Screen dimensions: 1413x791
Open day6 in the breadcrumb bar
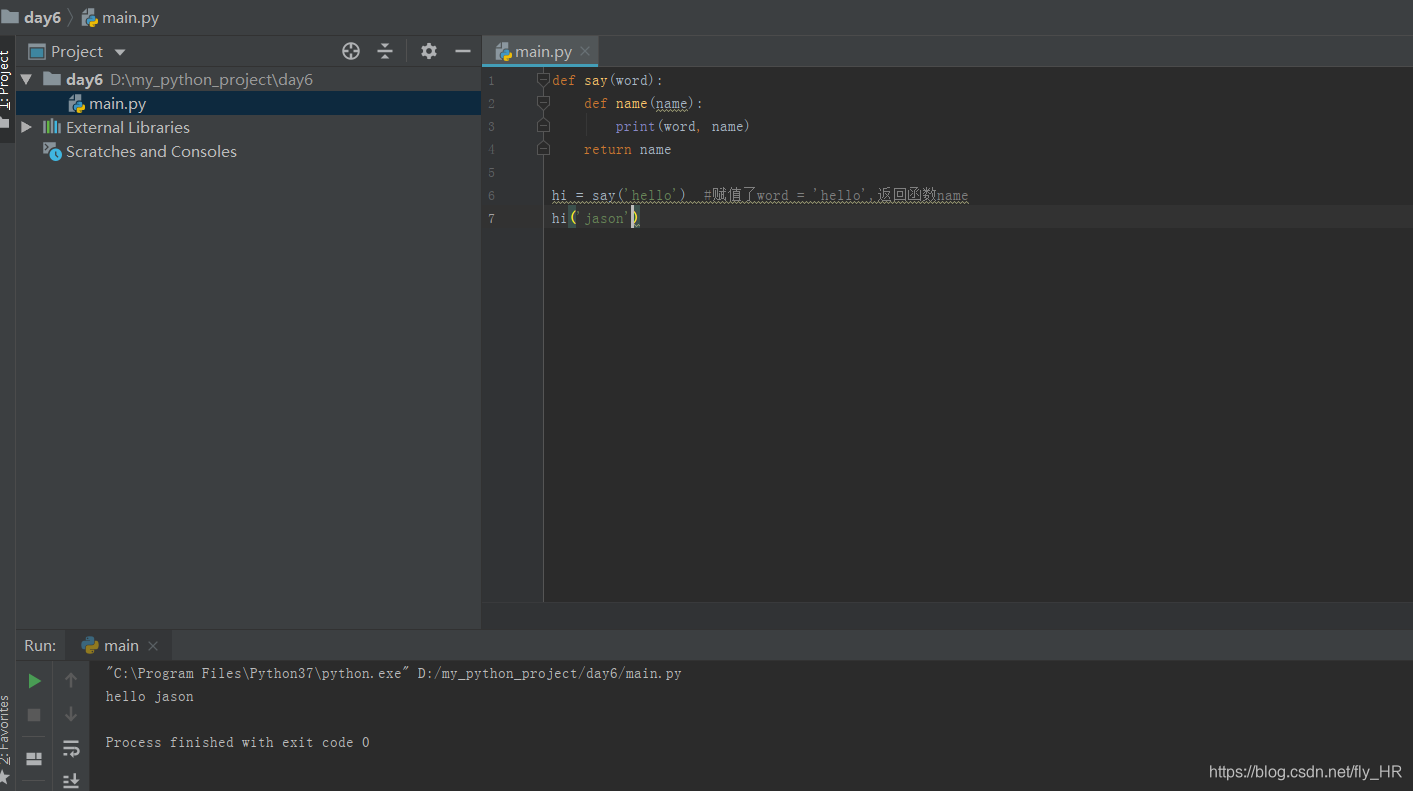(42, 17)
